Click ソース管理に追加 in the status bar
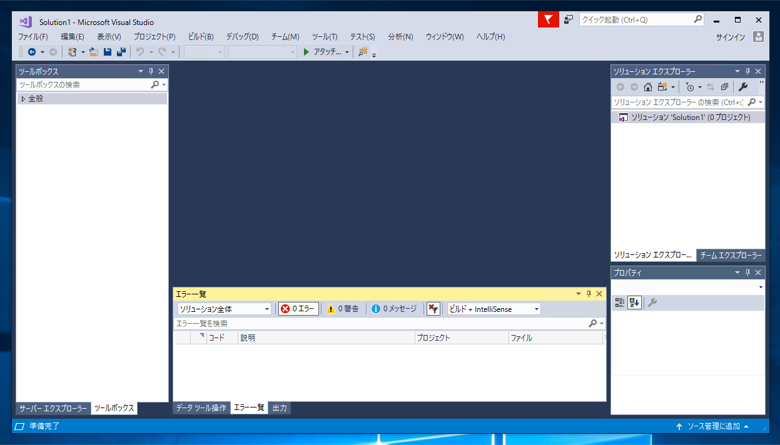 (714, 426)
